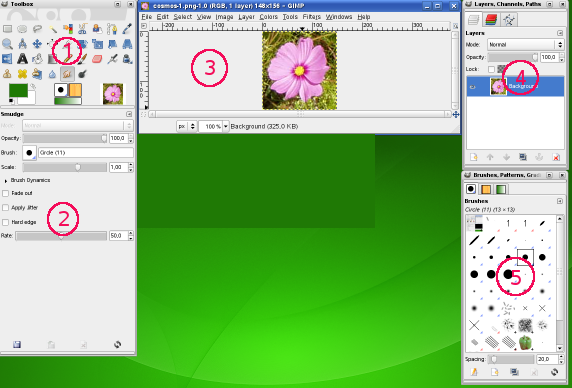The image size is (572, 388).
Task: Create a new layer in Layers dialog
Action: (474, 157)
